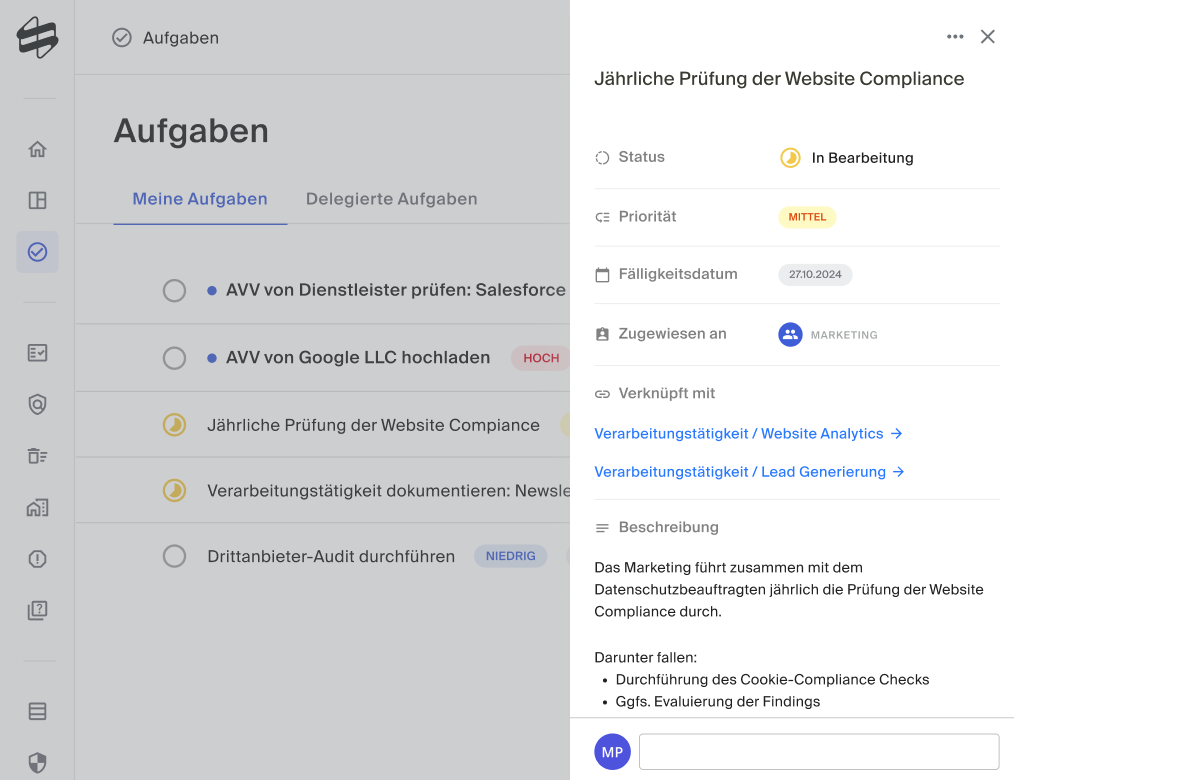Open Verarbeitungstätigkeit / Website Analytics link
The image size is (1200, 780).
click(748, 434)
